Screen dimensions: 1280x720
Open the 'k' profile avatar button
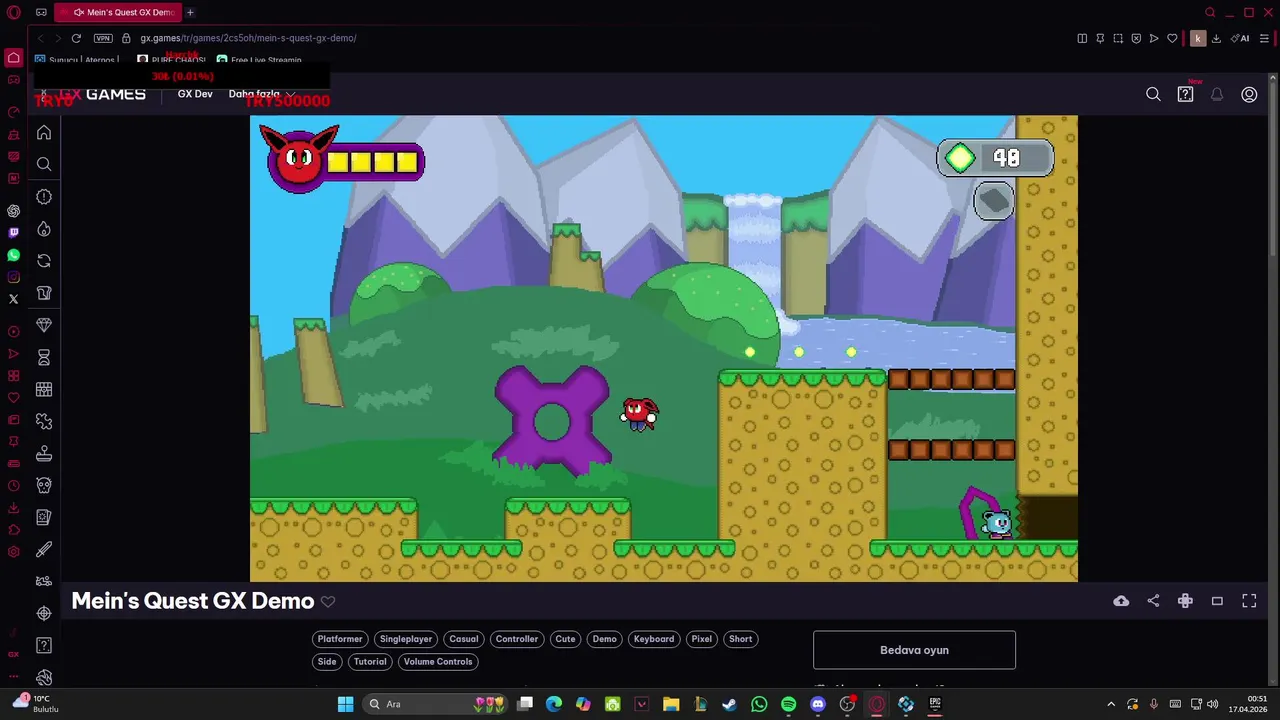[1198, 38]
